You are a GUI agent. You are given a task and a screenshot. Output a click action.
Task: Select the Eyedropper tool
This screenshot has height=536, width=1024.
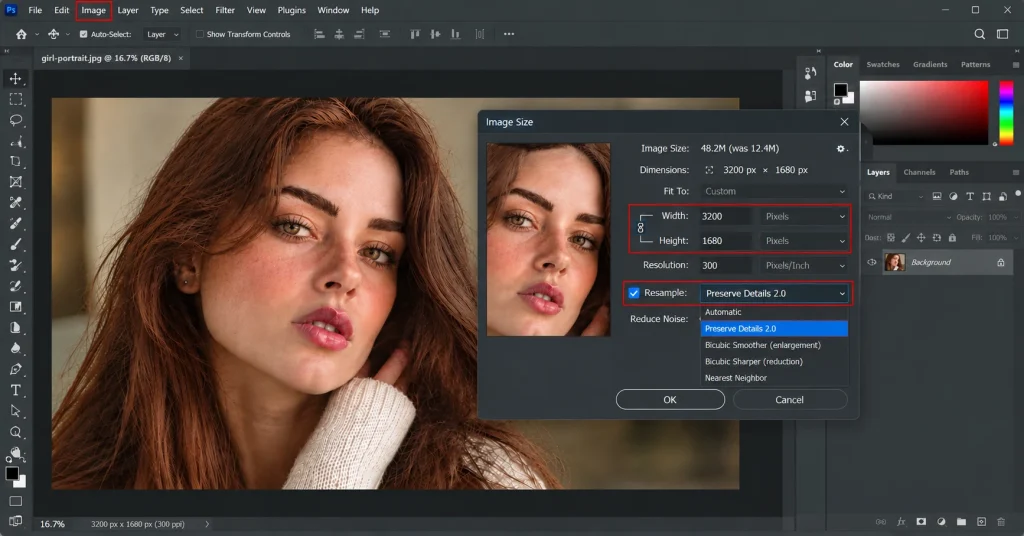(x=15, y=202)
